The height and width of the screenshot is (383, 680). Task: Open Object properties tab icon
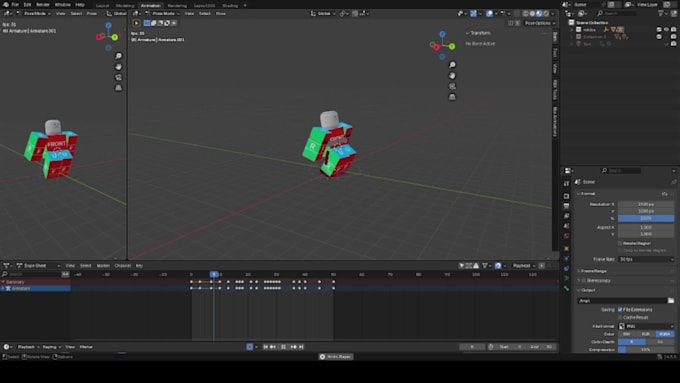click(566, 249)
